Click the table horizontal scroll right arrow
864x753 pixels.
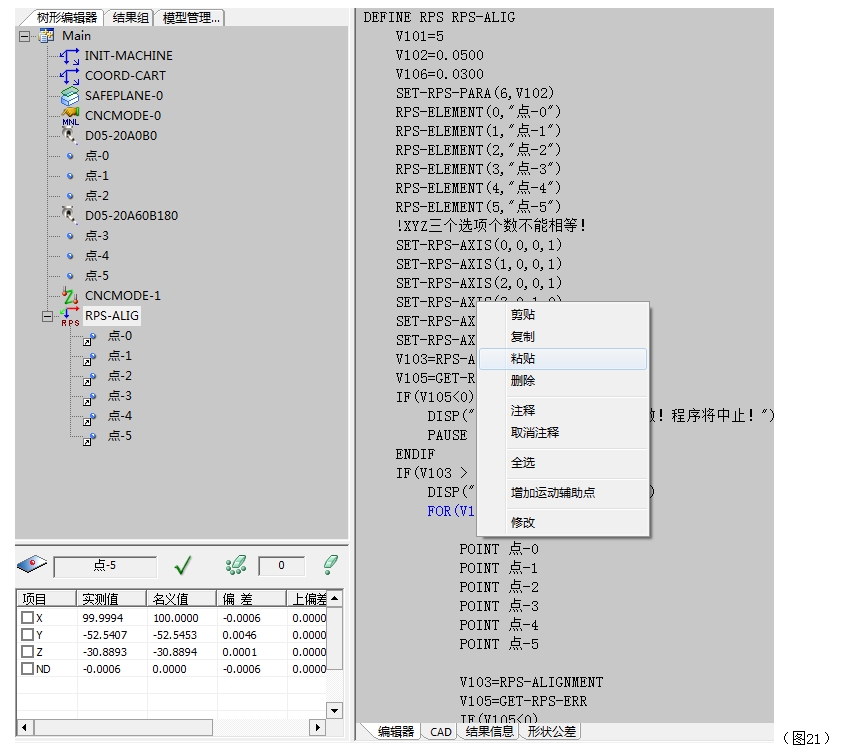pyautogui.click(x=317, y=727)
